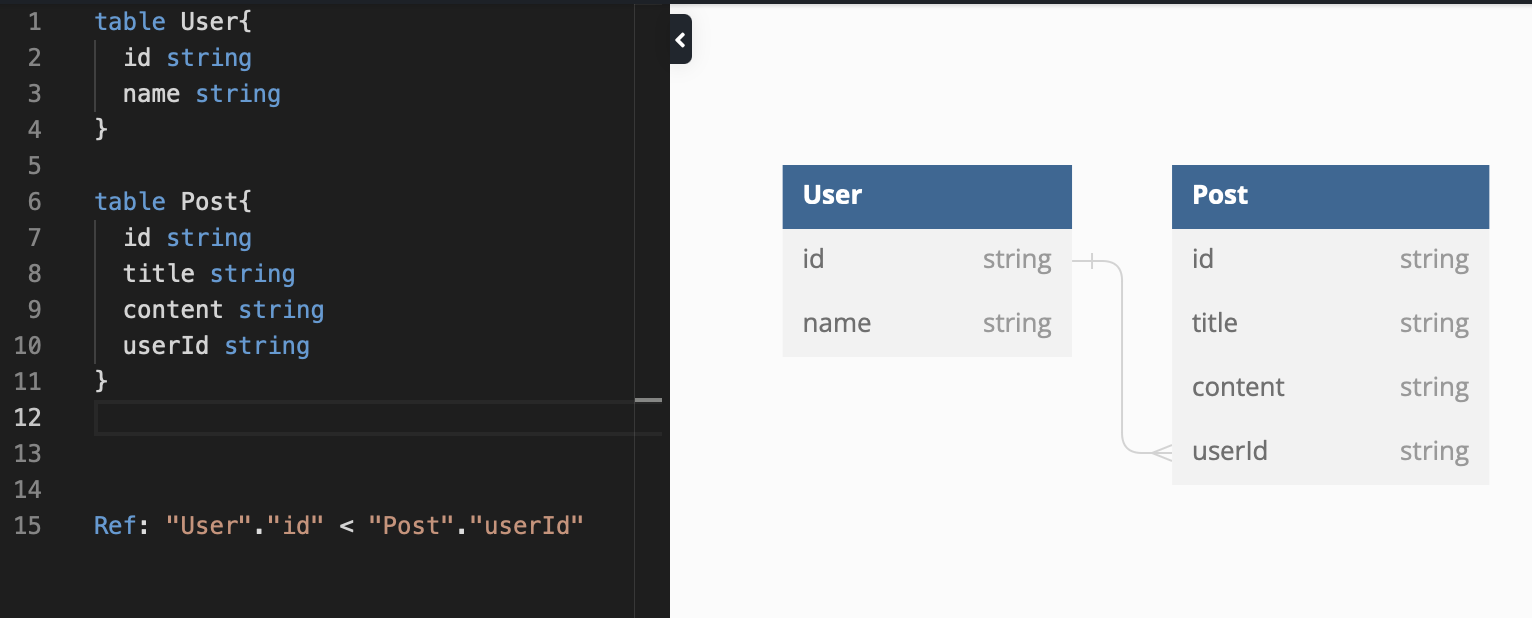The height and width of the screenshot is (618, 1532).
Task: Click 'name string' code line in editor
Action: click(201, 93)
